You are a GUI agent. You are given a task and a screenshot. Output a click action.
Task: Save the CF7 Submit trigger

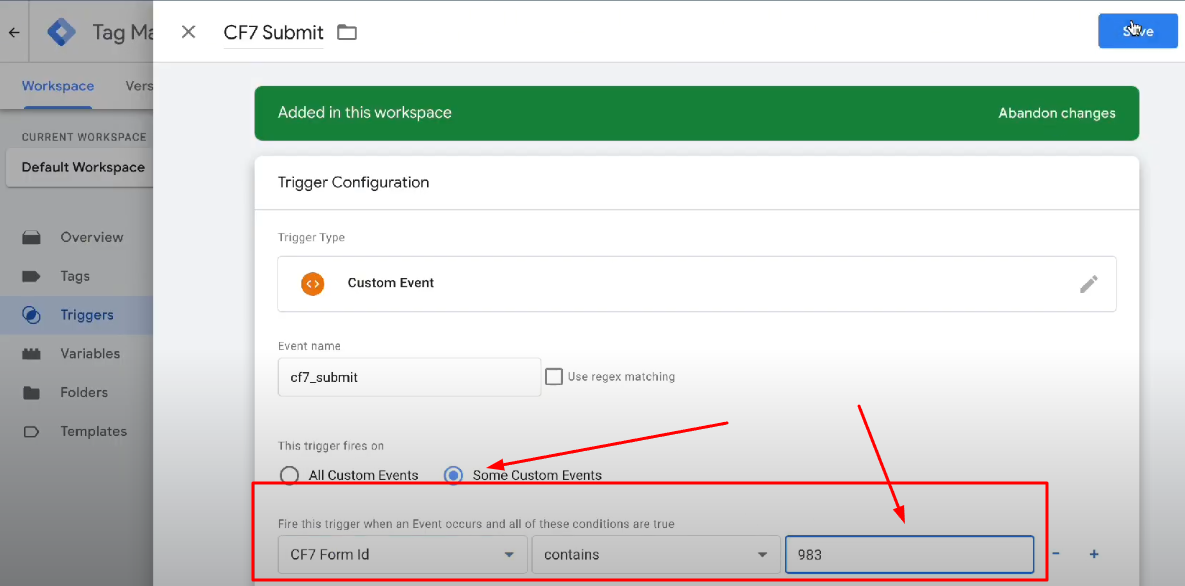[x=1137, y=31]
